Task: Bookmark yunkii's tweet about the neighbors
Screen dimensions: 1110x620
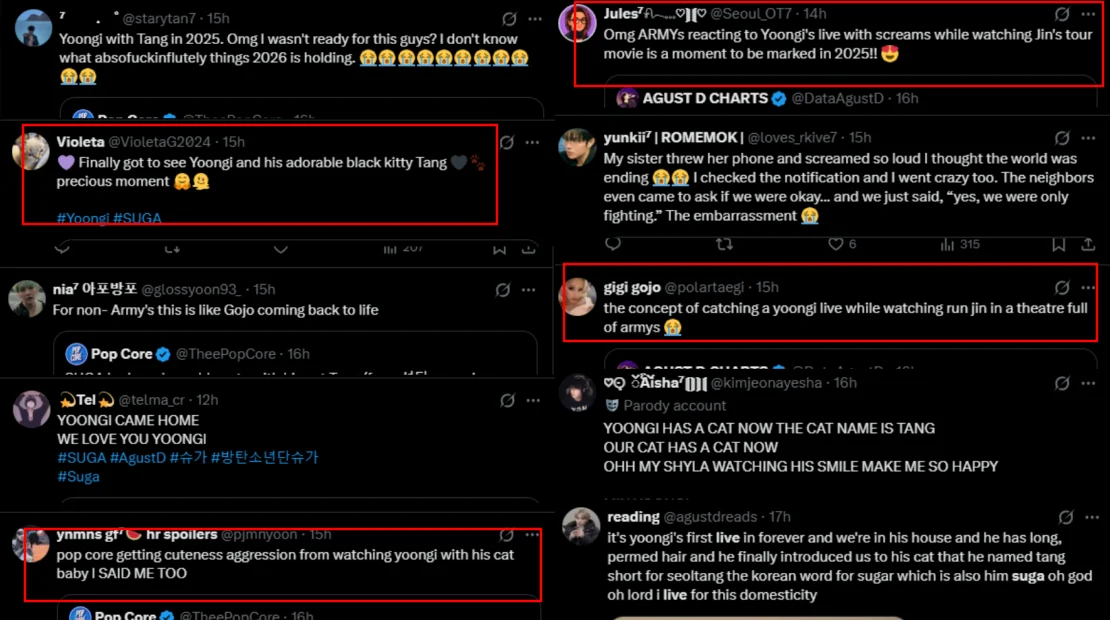Action: click(1058, 244)
